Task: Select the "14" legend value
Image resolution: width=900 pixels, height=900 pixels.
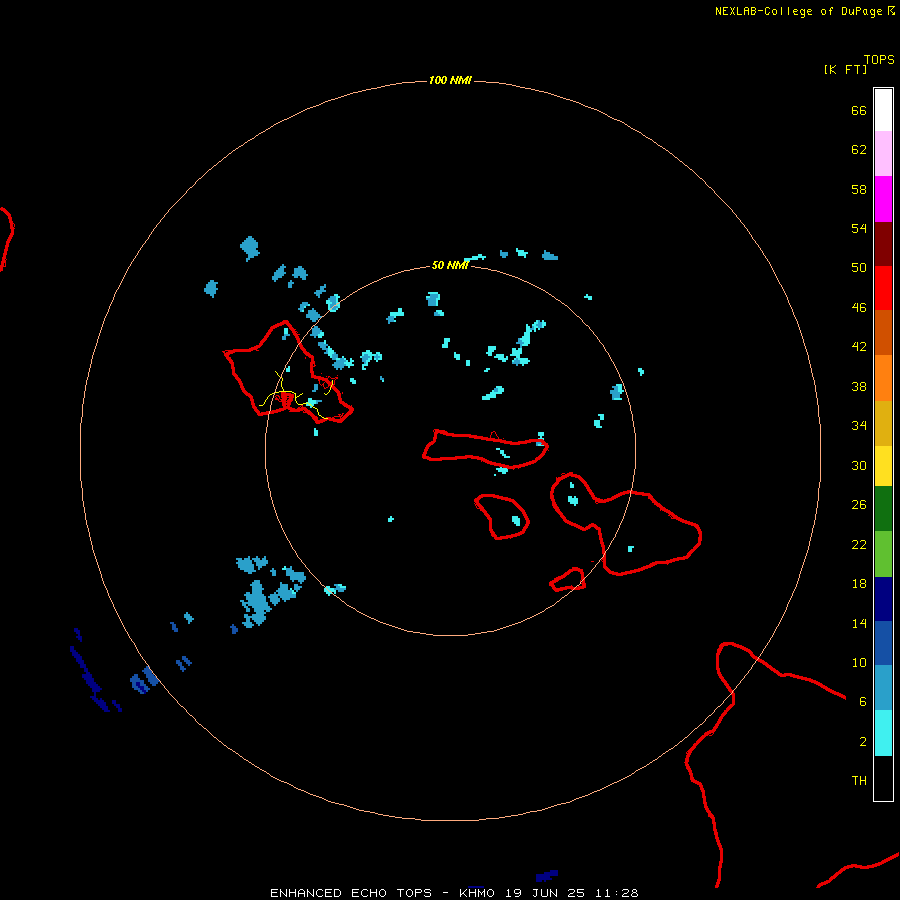Action: tap(859, 623)
